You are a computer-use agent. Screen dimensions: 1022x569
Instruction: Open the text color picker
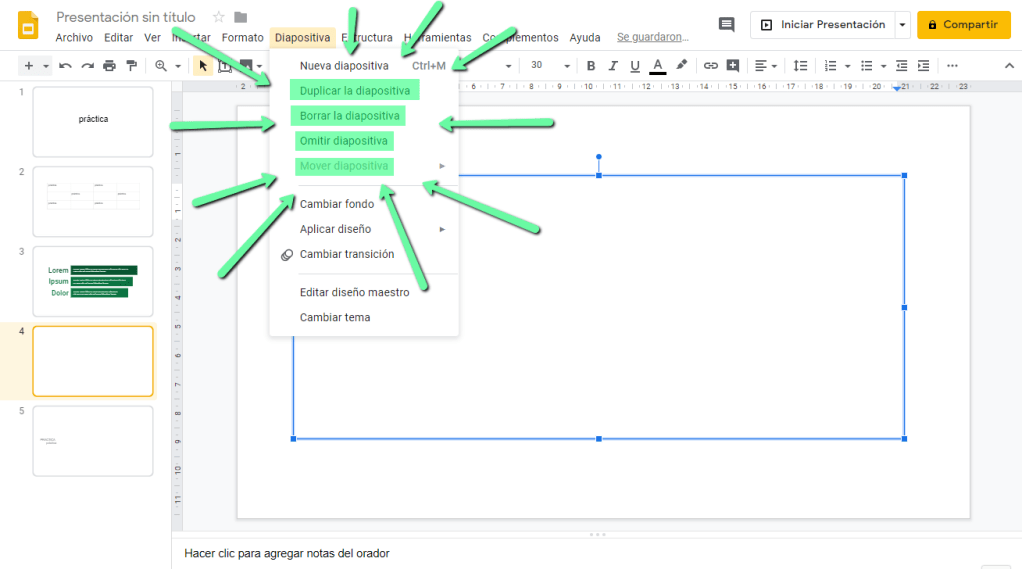click(x=657, y=66)
